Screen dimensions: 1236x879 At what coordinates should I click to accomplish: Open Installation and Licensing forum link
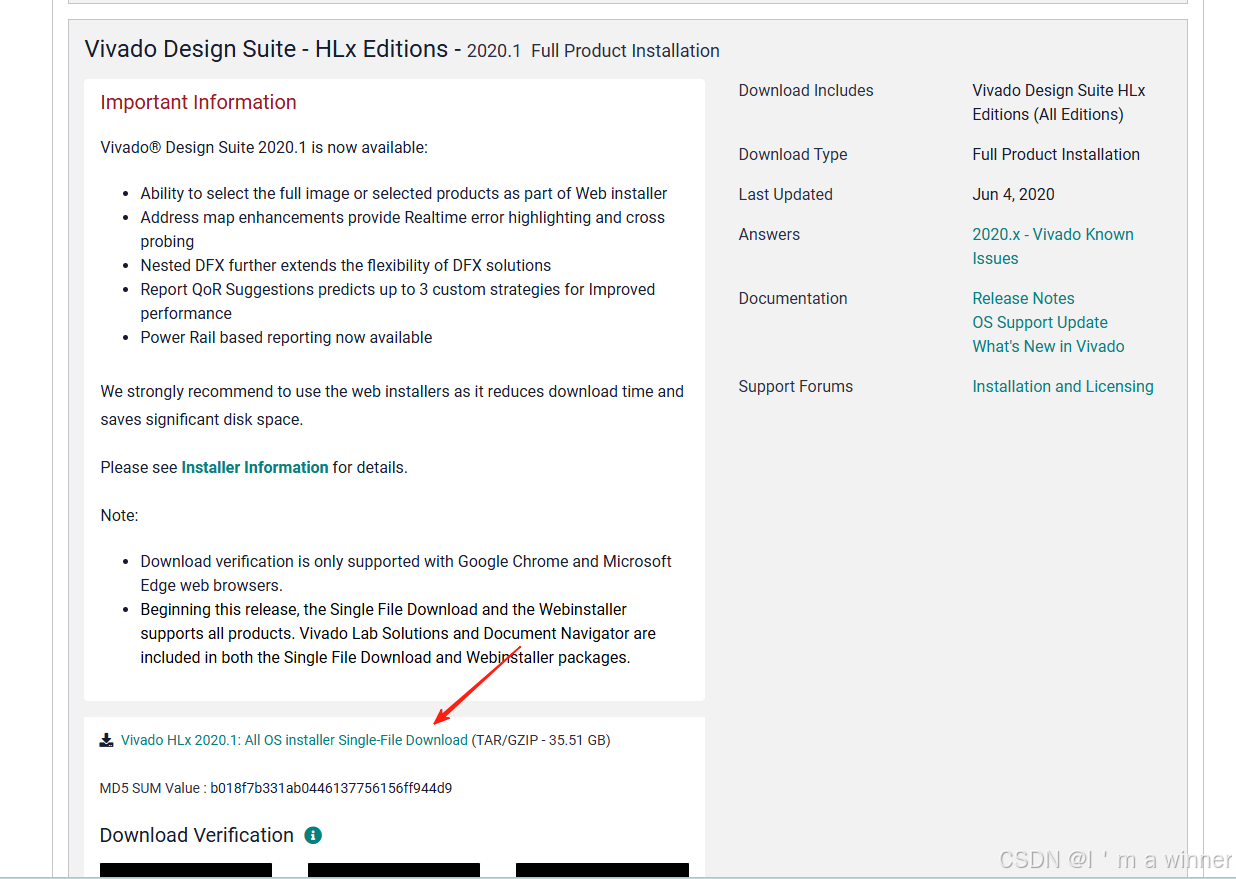pyautogui.click(x=1063, y=386)
